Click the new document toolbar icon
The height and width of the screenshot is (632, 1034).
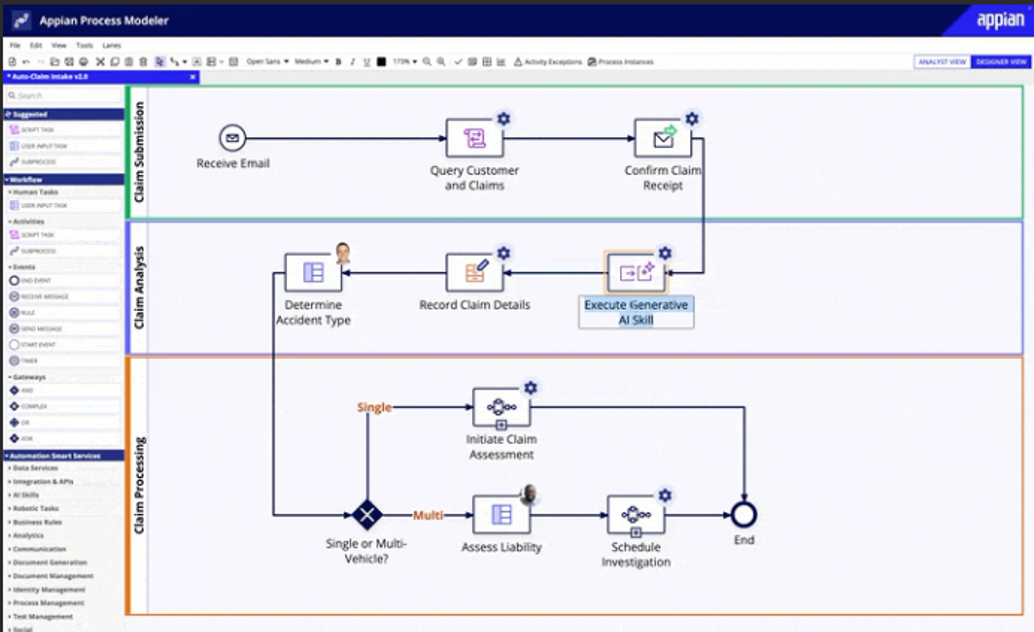click(12, 61)
